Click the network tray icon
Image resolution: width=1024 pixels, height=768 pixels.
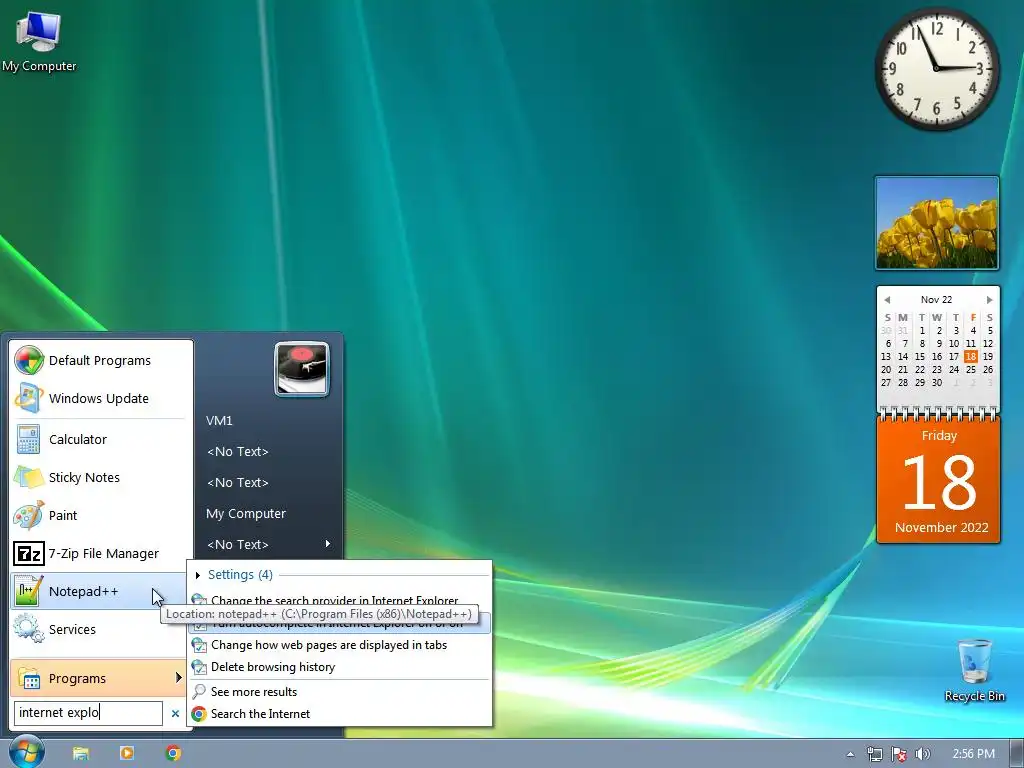click(874, 754)
